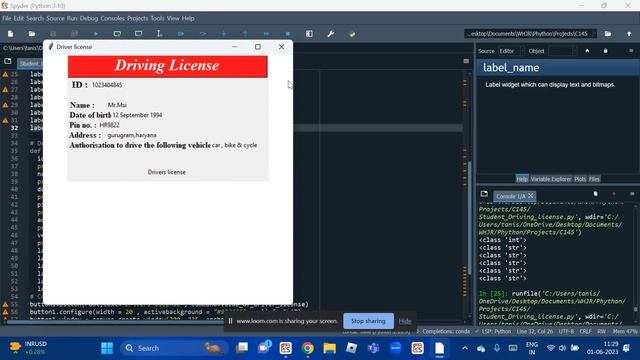Open the View menu
The height and width of the screenshot is (360, 640).
pos(173,18)
